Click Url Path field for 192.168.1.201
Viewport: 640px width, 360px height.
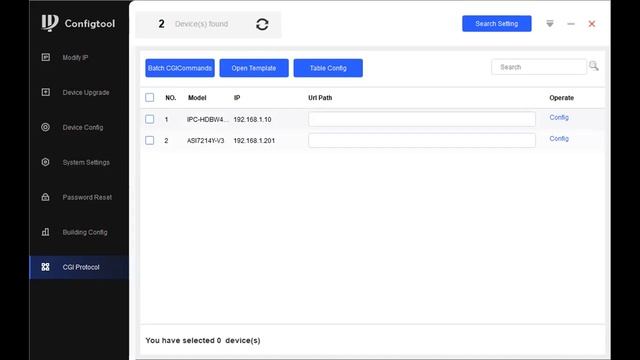[x=422, y=140]
